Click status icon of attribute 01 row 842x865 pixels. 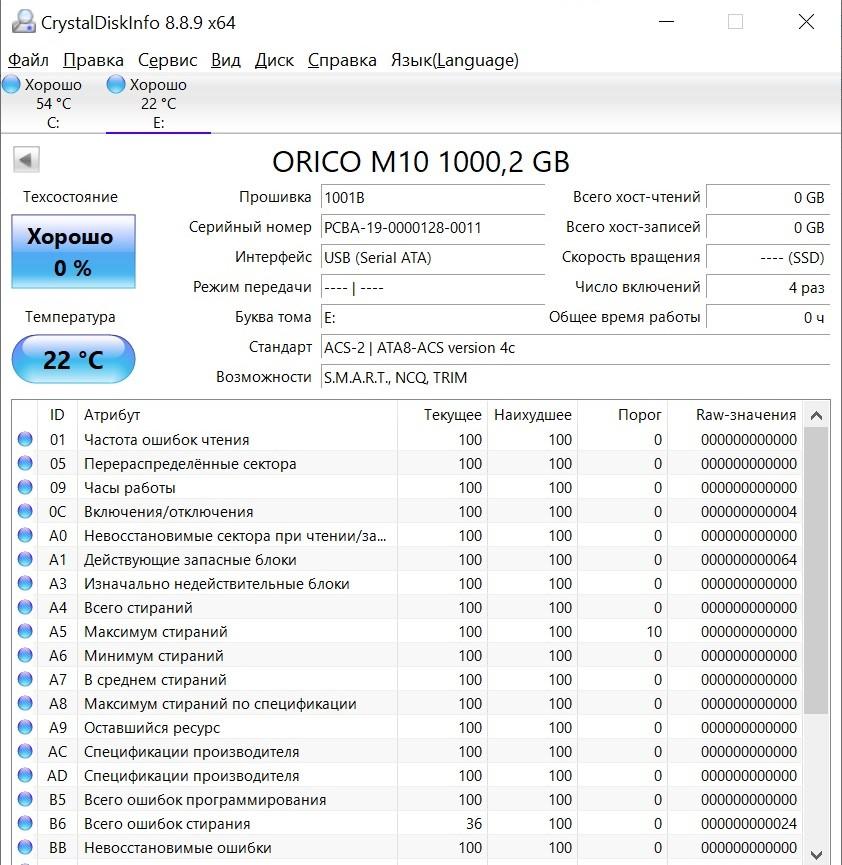click(x=25, y=440)
